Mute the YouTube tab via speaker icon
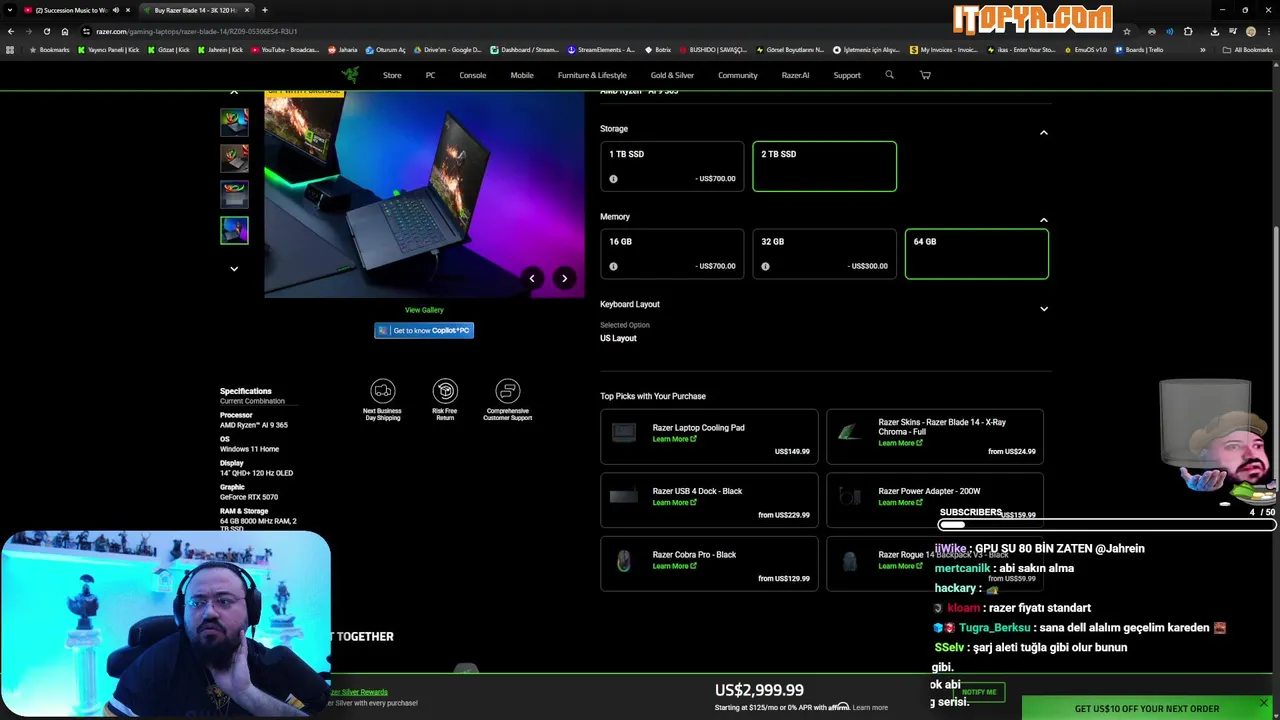This screenshot has width=1280, height=720. coord(116,10)
